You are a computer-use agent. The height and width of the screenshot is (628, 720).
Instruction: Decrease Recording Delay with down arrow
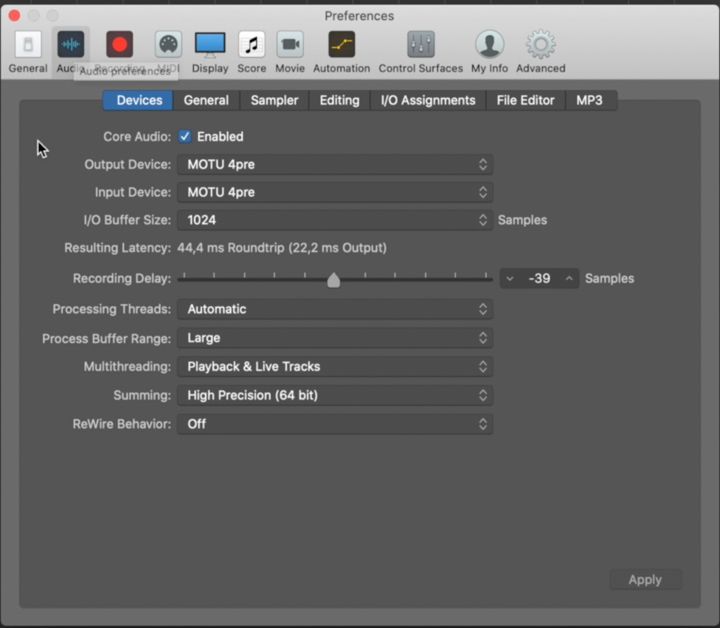(x=510, y=278)
